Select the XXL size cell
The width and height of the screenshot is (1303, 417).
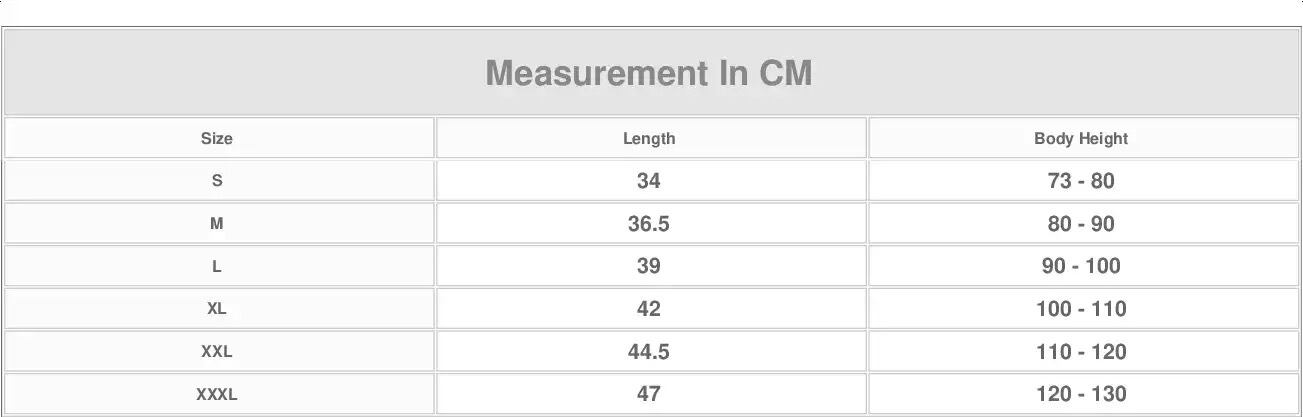click(x=217, y=352)
